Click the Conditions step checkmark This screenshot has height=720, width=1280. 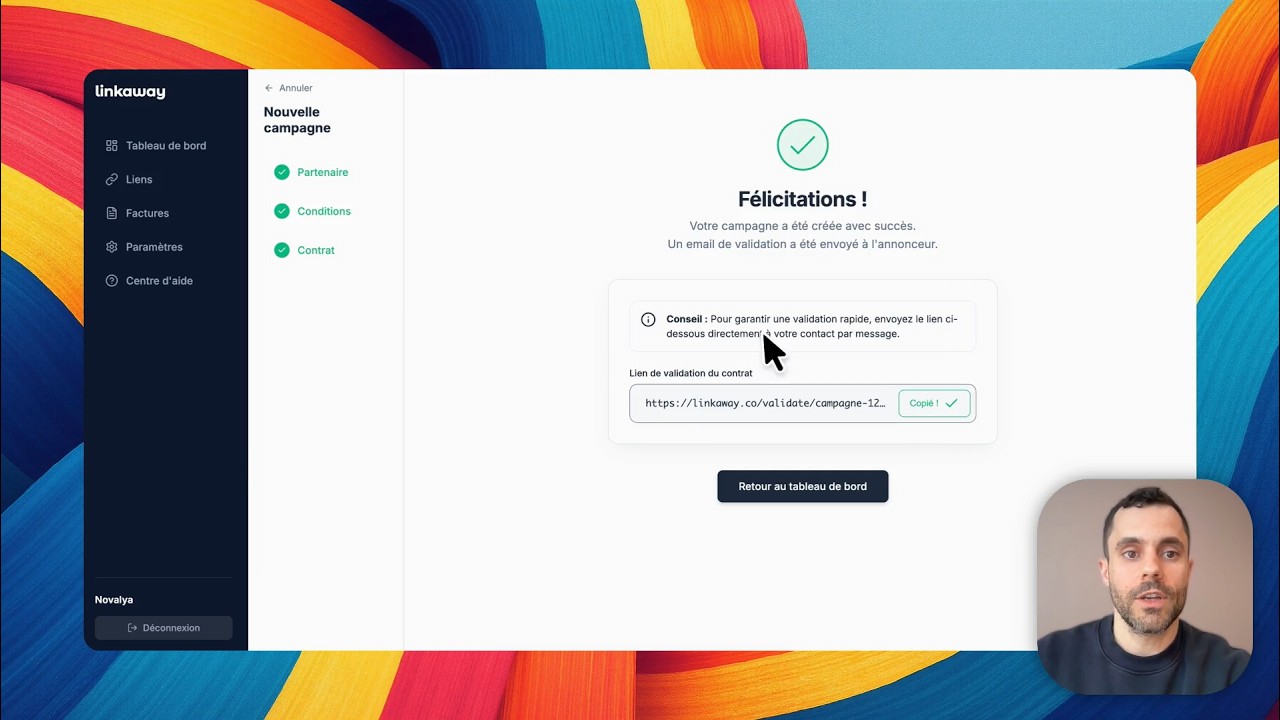click(282, 211)
